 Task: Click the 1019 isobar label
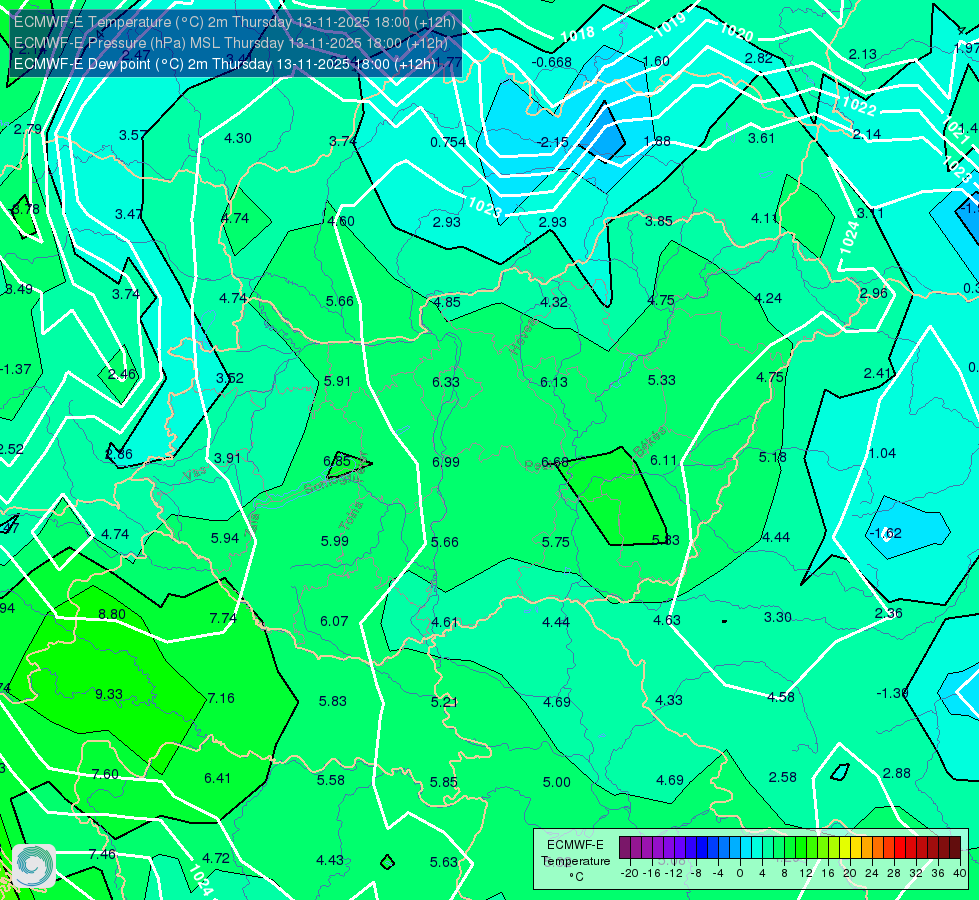pyautogui.click(x=672, y=24)
